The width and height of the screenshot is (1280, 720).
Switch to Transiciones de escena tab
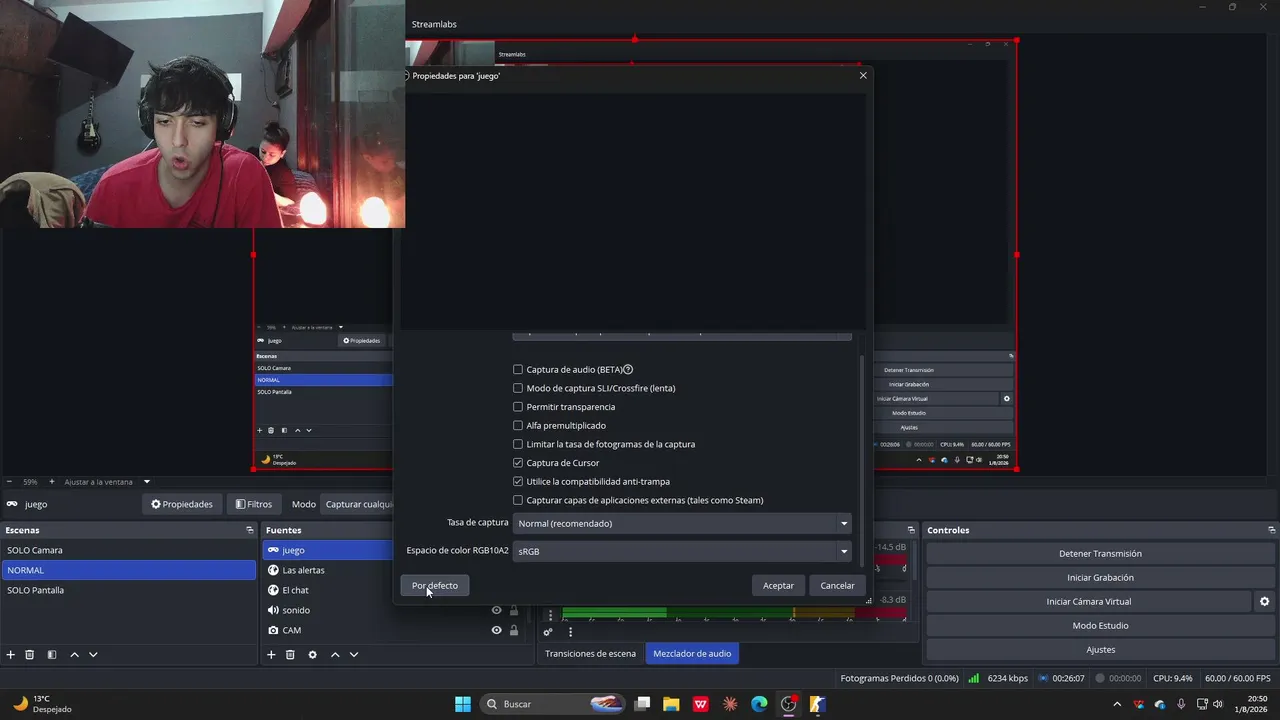tap(590, 654)
